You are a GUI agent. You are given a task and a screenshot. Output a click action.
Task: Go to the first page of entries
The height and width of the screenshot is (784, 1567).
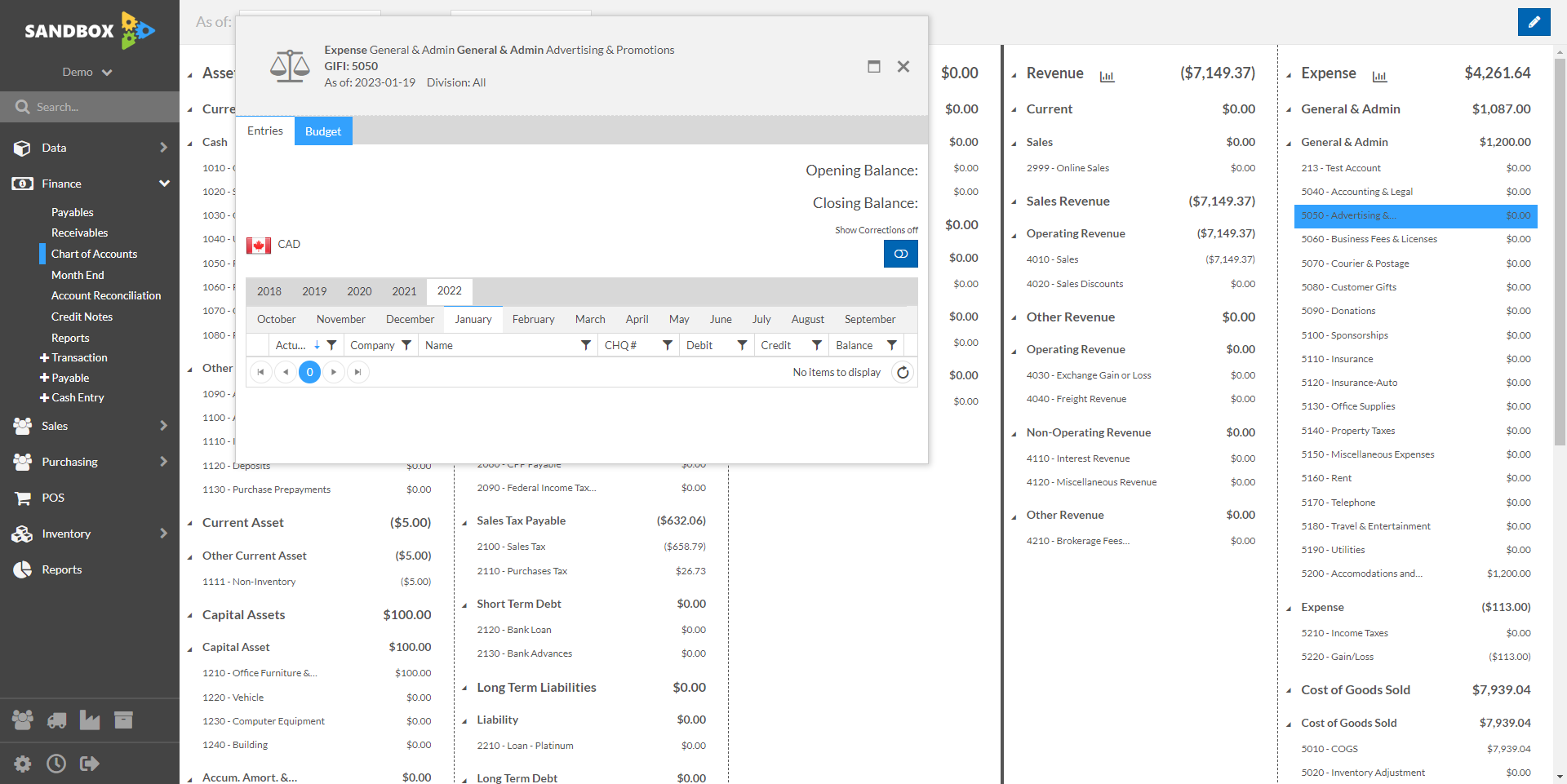pos(260,372)
